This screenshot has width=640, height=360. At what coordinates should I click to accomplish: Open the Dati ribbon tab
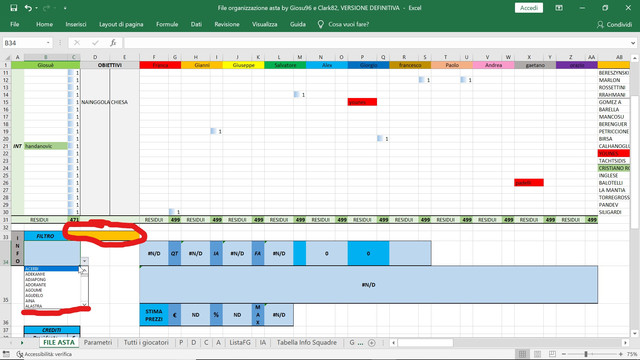tap(196, 24)
